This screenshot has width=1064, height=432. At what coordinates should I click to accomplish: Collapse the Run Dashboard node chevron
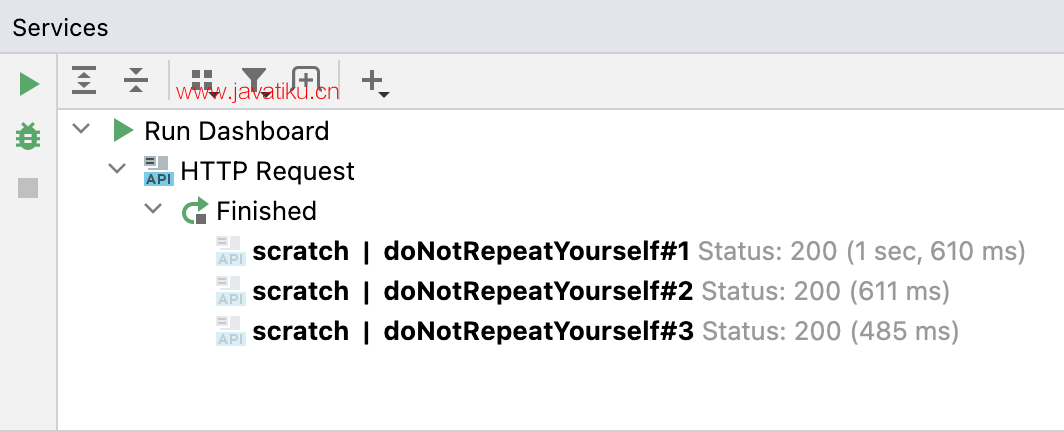coord(81,128)
